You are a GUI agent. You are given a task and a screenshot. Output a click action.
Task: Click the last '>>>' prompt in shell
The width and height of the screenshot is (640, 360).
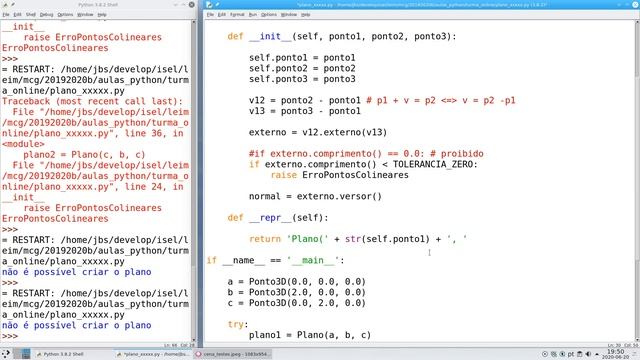pos(10,336)
